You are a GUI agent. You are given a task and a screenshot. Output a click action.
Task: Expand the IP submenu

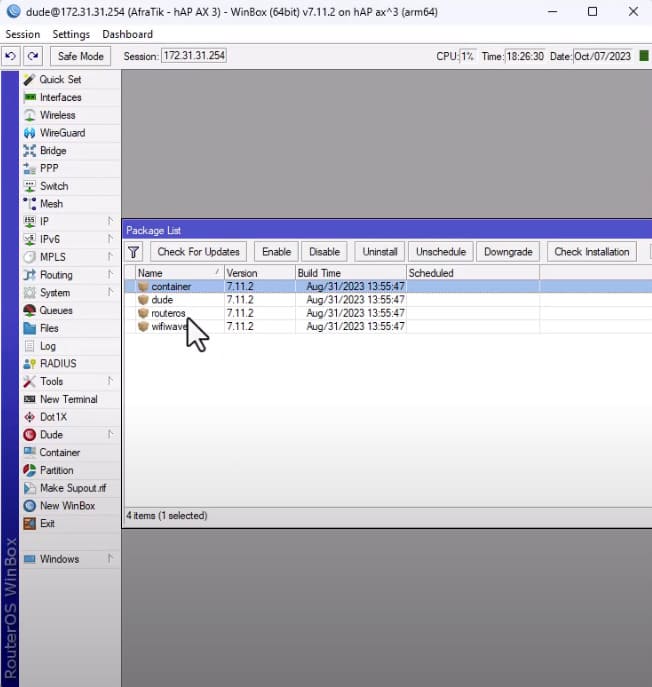click(x=110, y=221)
